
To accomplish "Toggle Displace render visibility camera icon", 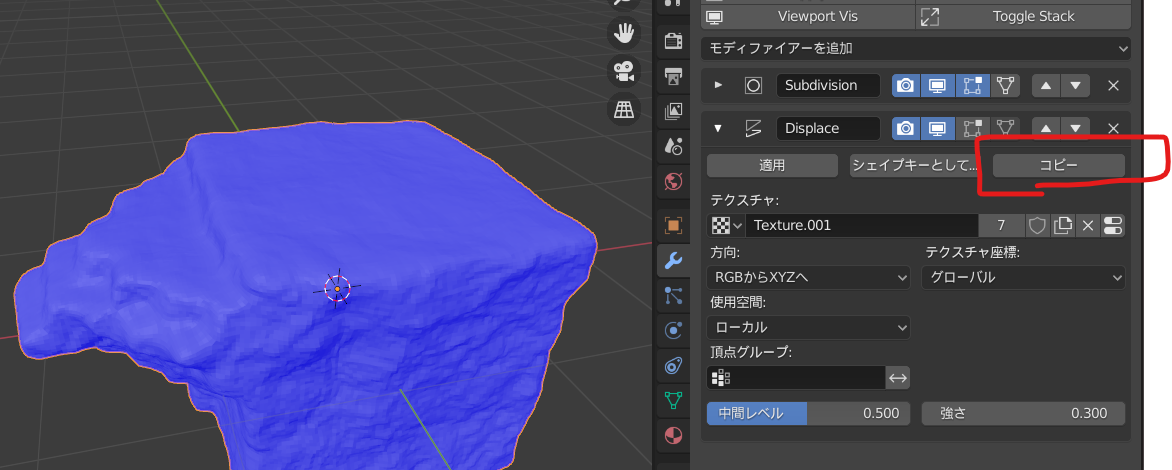I will (906, 129).
